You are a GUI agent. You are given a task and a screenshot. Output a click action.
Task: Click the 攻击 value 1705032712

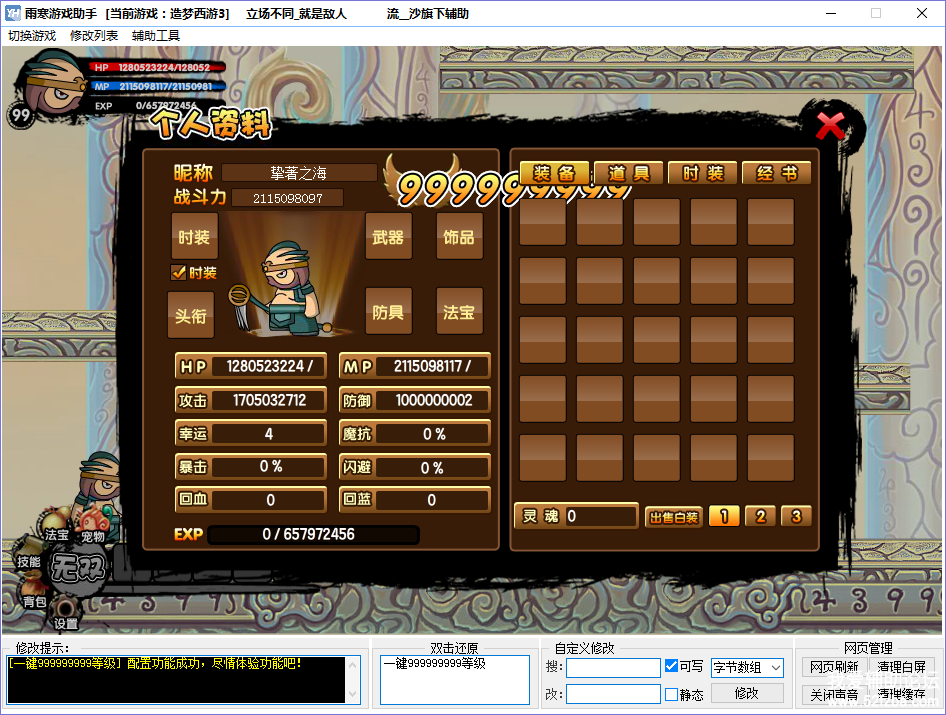click(270, 400)
